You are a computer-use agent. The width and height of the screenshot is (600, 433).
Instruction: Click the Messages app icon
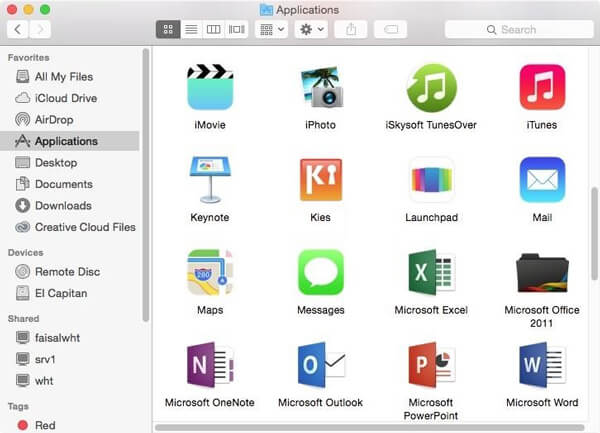point(320,271)
